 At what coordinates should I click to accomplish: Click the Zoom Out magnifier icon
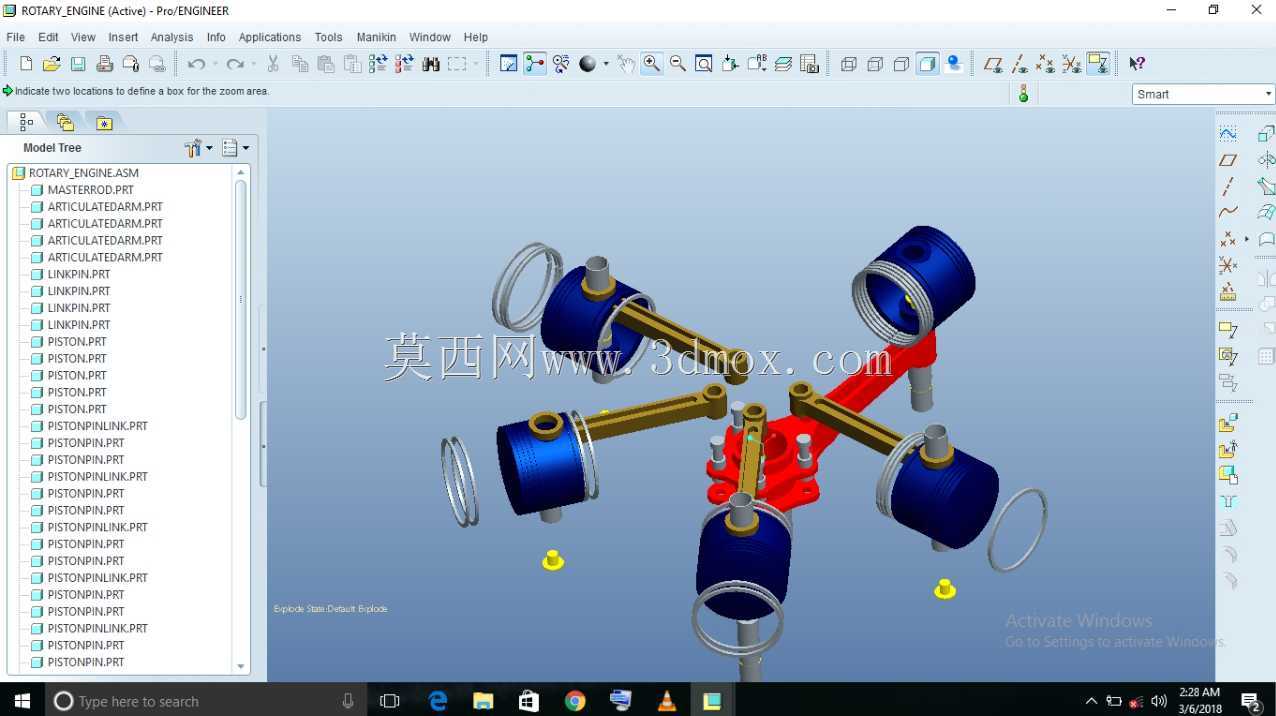pyautogui.click(x=678, y=64)
